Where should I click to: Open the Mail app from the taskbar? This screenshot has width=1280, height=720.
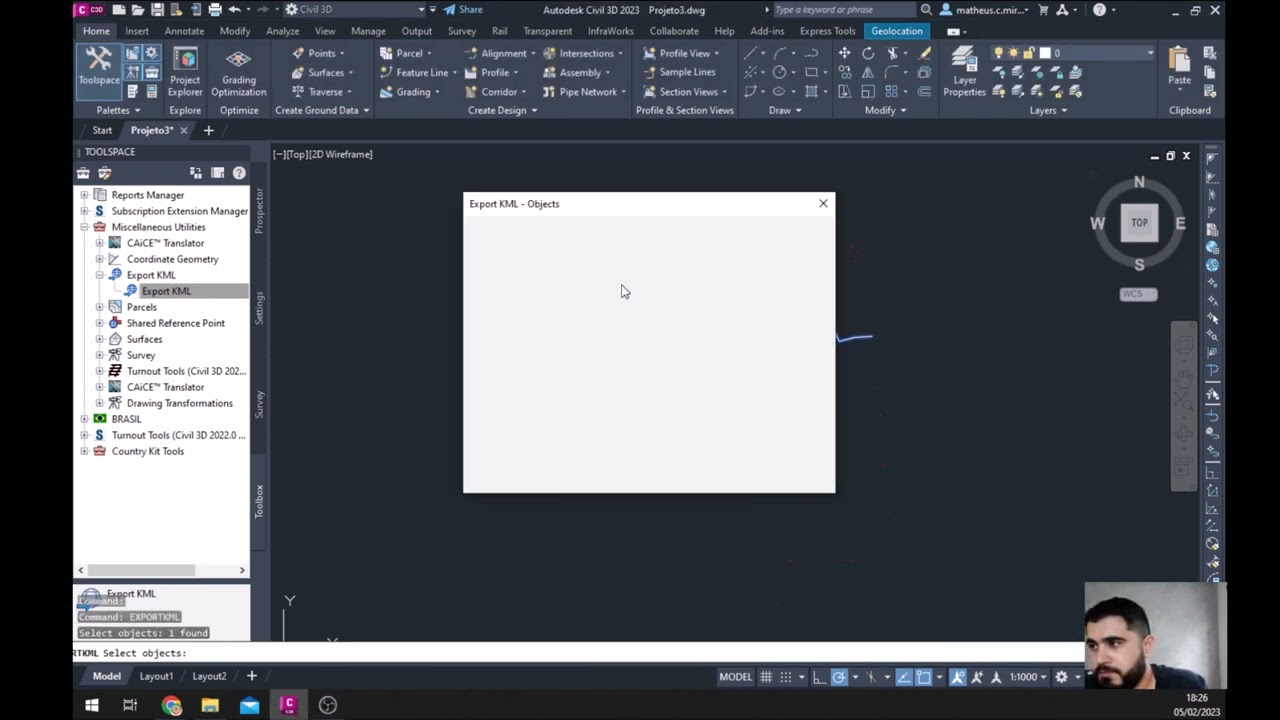pyautogui.click(x=249, y=705)
